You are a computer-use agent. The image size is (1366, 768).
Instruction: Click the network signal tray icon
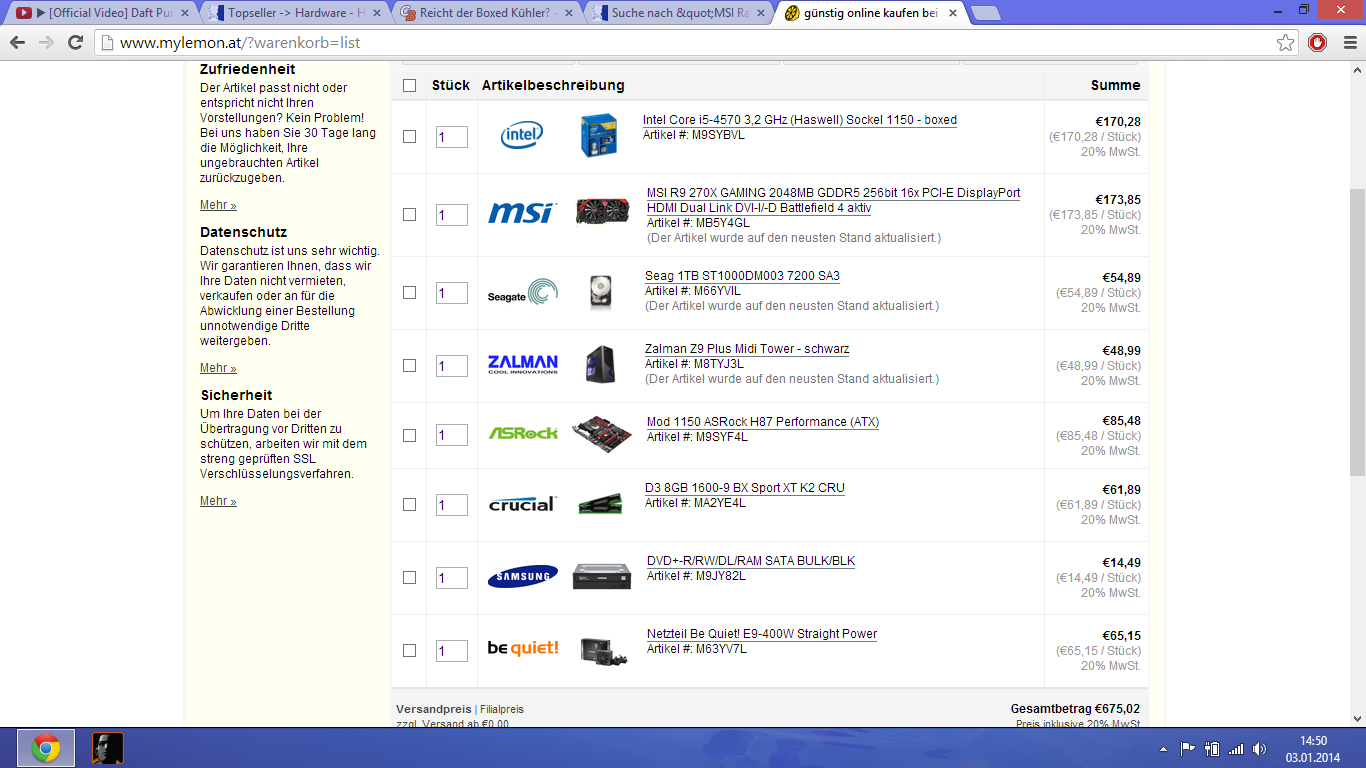click(x=1237, y=749)
